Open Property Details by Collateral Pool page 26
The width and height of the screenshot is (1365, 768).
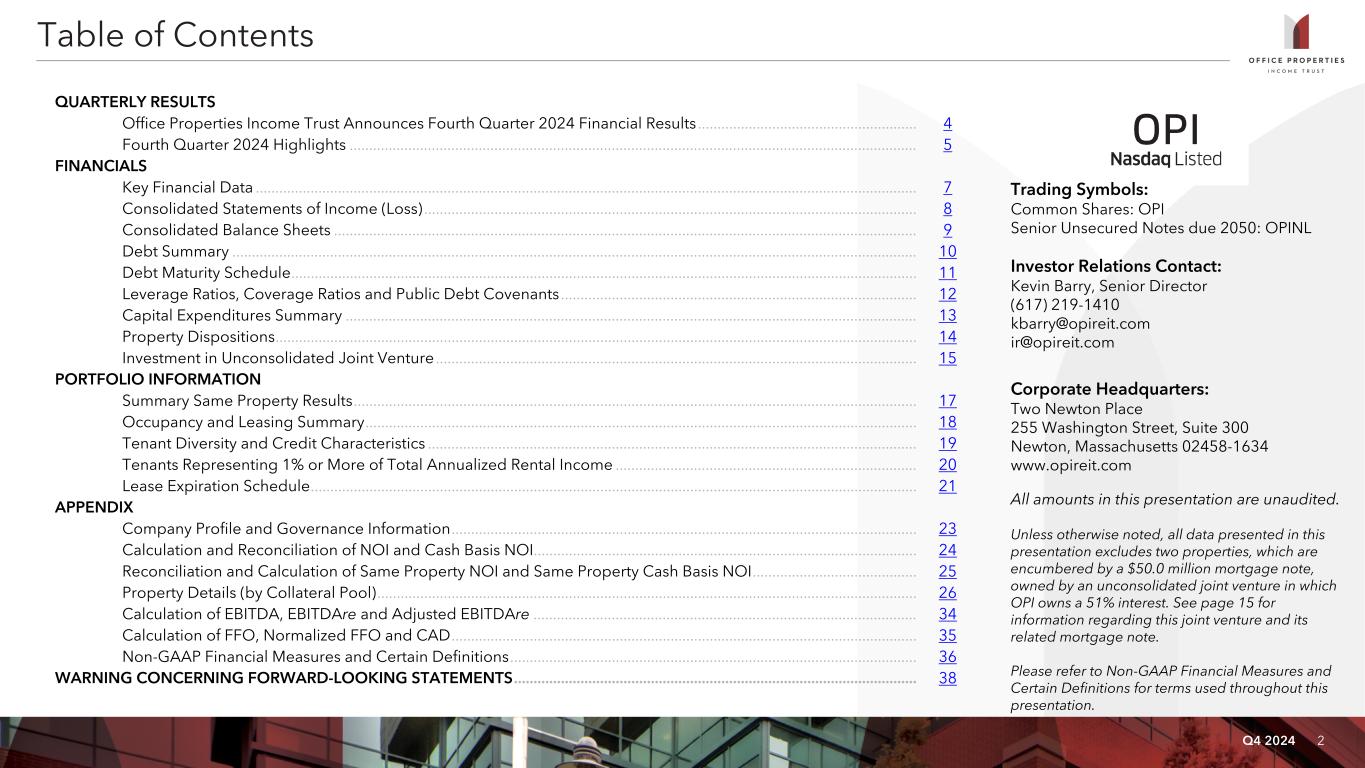(947, 593)
